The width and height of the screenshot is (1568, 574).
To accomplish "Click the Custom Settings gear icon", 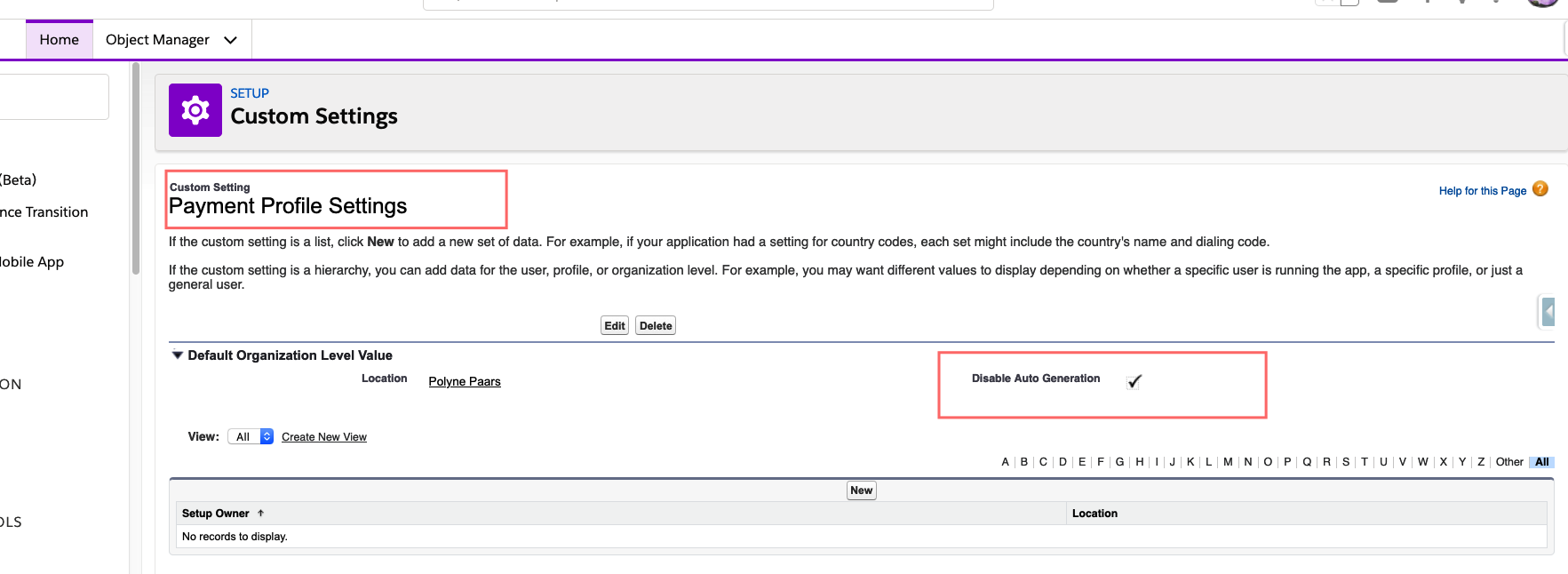I will [x=195, y=110].
